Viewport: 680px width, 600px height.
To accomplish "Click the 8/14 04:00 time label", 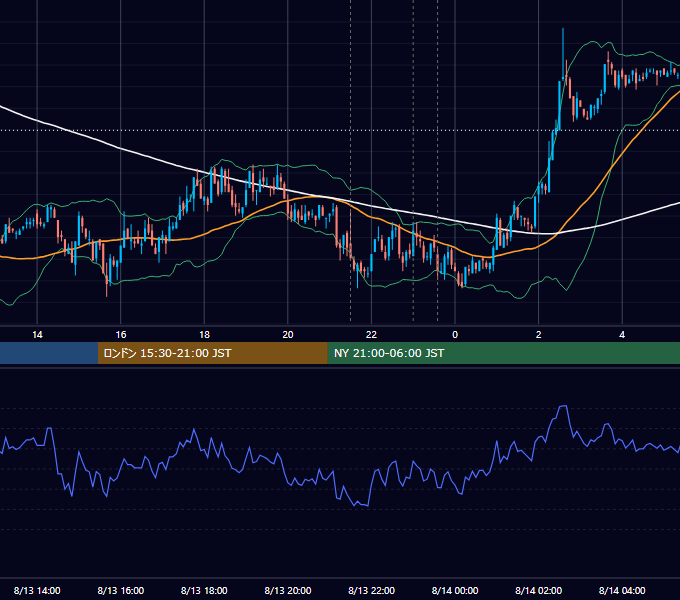I will tap(622, 590).
